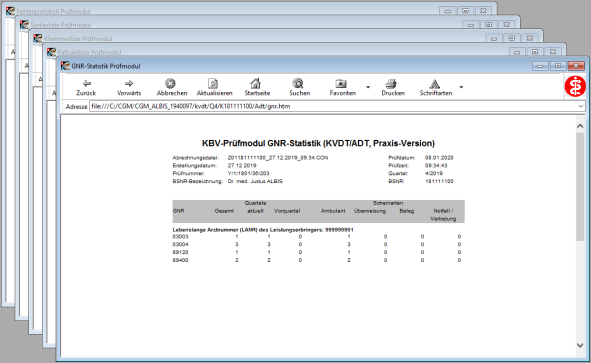Click the GNR code 89120

point(180,252)
